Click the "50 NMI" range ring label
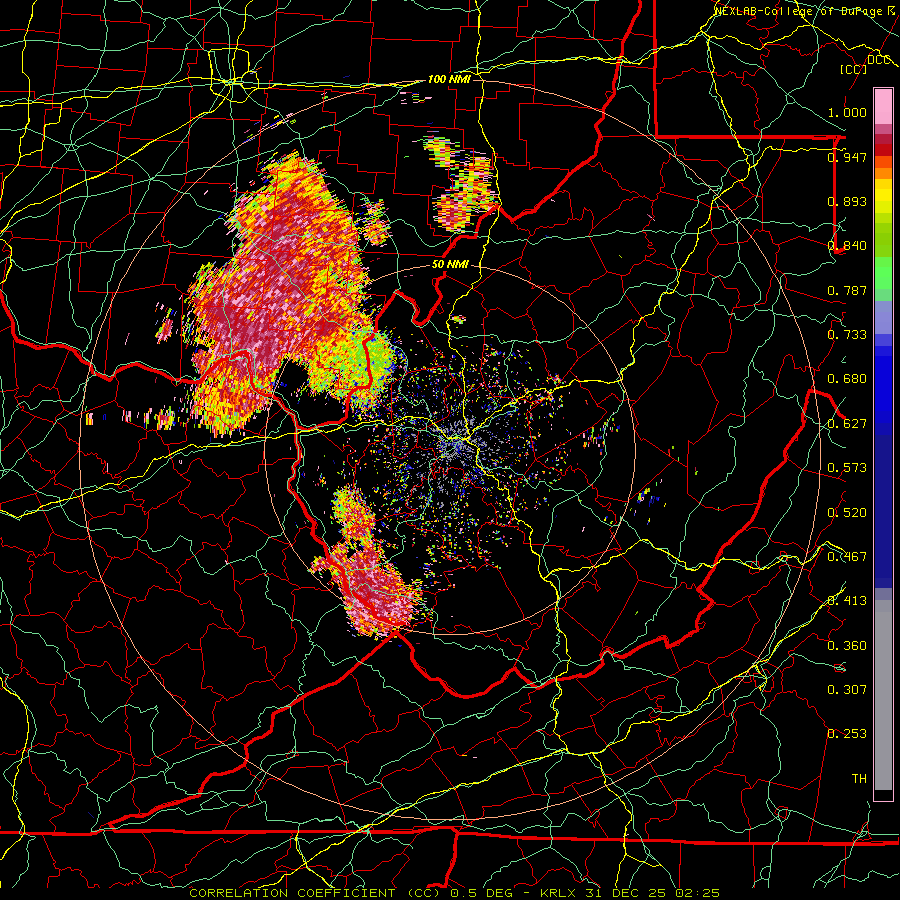900x900 pixels. pyautogui.click(x=450, y=265)
